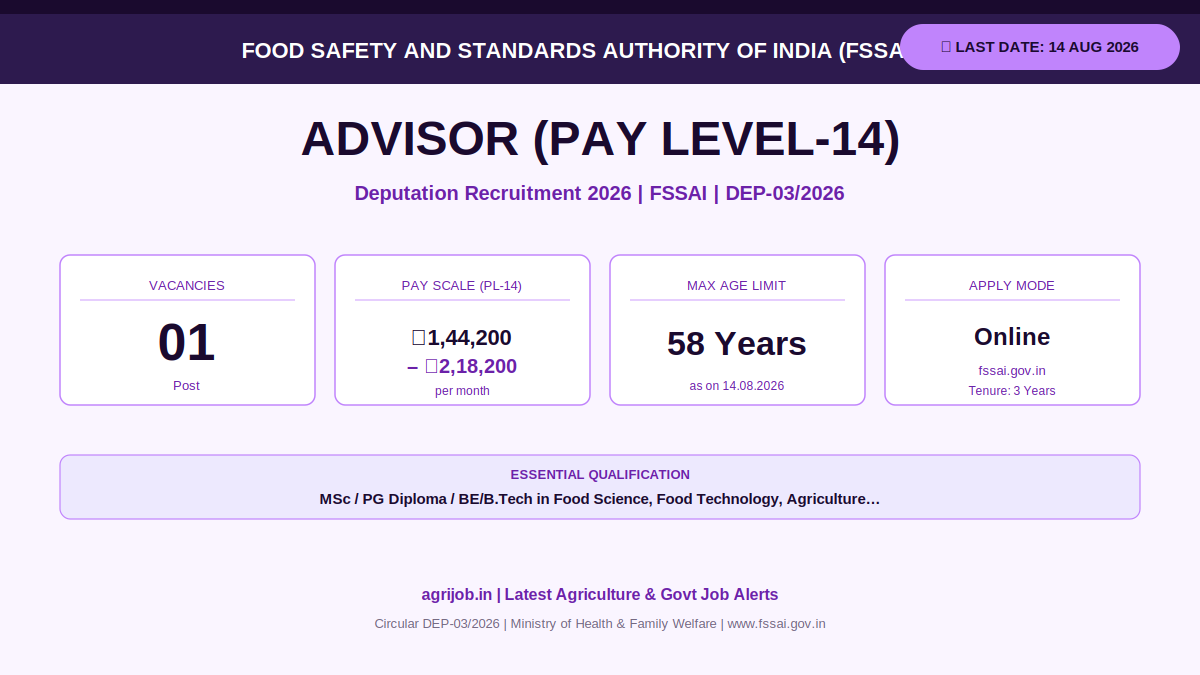
Task: Click the as on 14.08.2026 note
Action: (737, 385)
